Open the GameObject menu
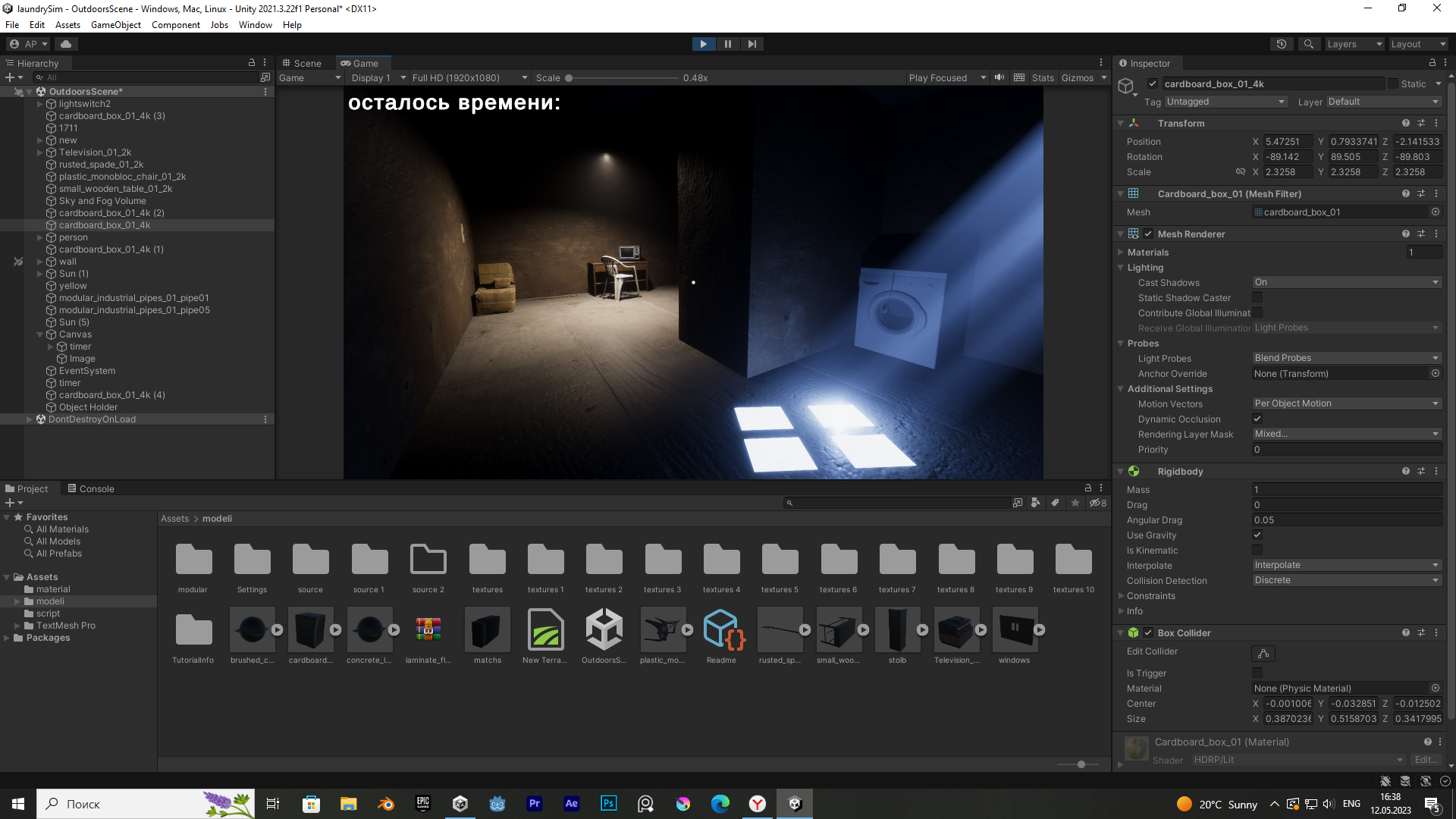 coord(116,24)
